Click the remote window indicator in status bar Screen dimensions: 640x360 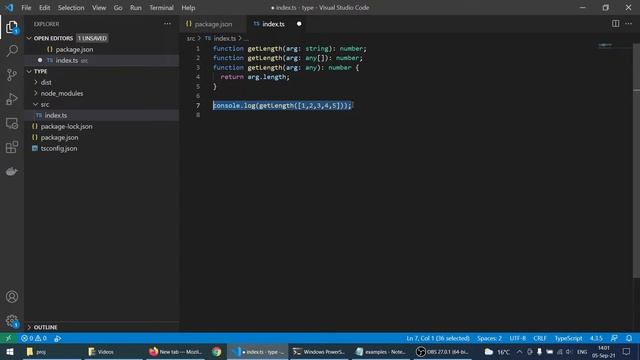8,338
